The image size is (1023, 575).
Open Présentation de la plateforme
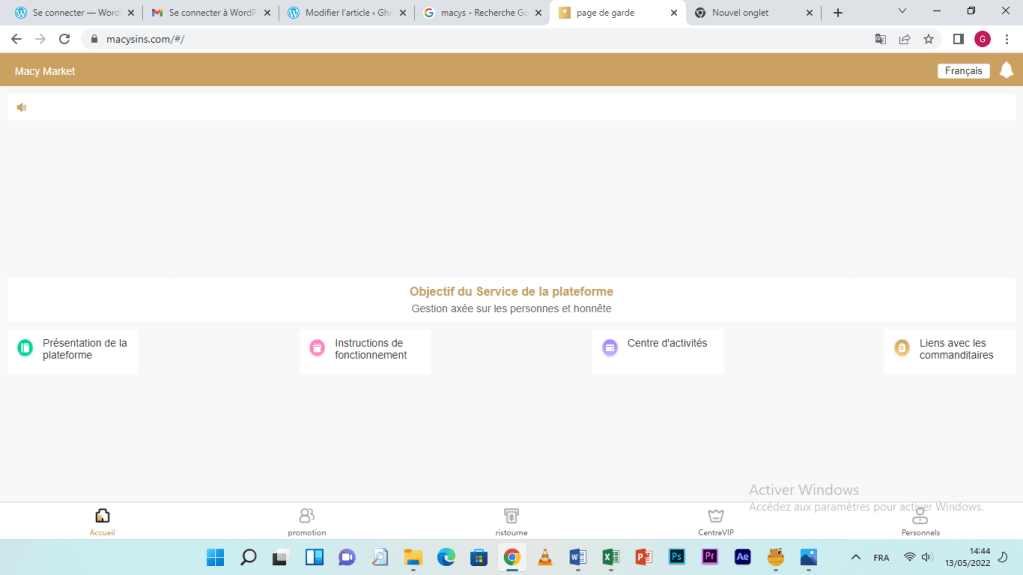point(73,350)
